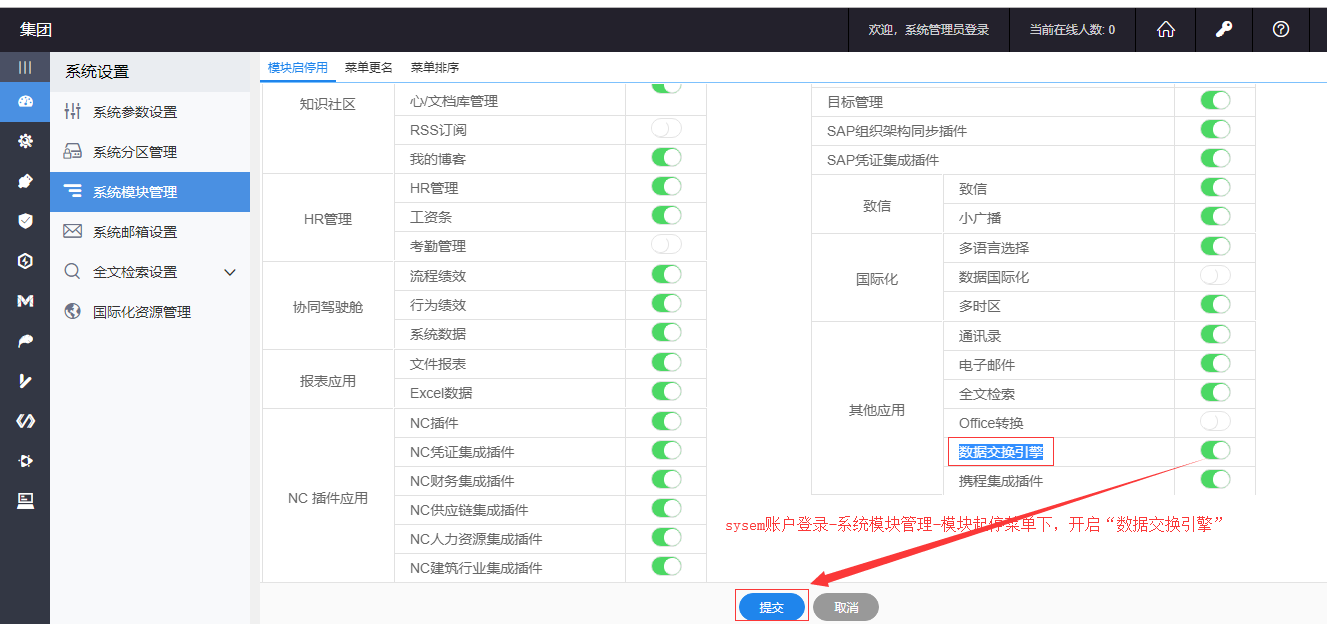The image size is (1327, 624).
Task: Enable the Office转换 toggle
Action: pos(1215,421)
